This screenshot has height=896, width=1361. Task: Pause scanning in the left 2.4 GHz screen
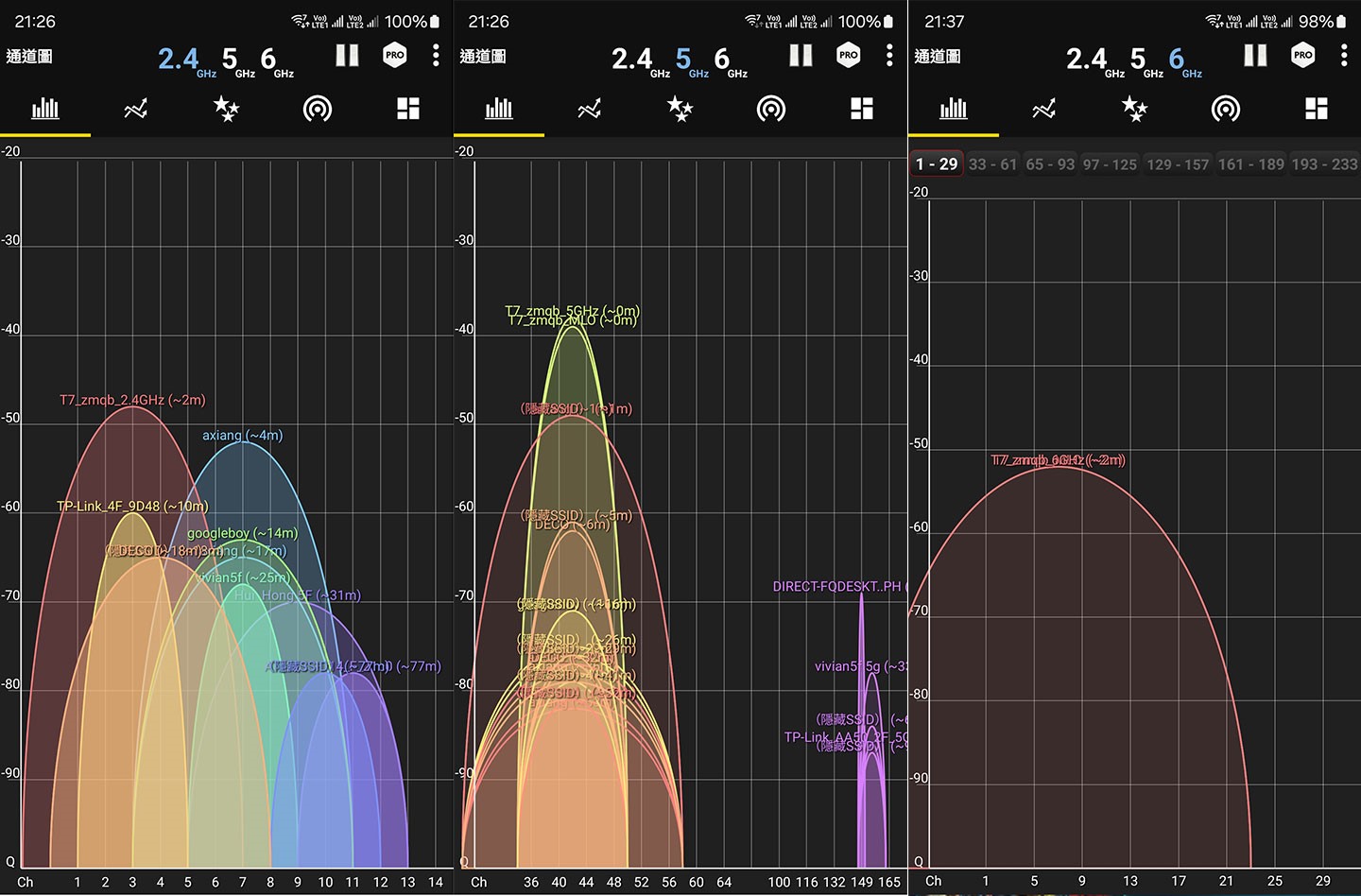click(348, 56)
